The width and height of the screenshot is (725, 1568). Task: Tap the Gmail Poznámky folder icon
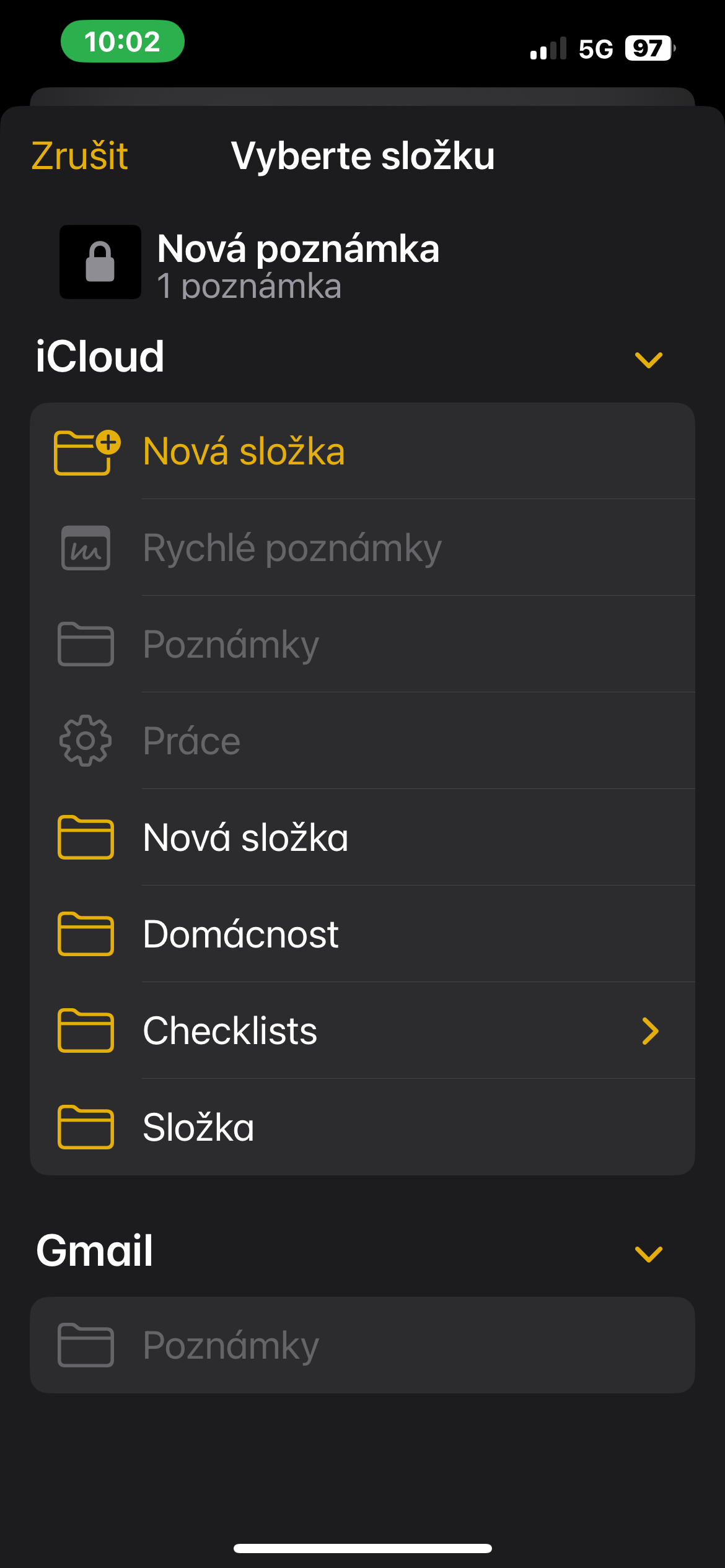86,1345
